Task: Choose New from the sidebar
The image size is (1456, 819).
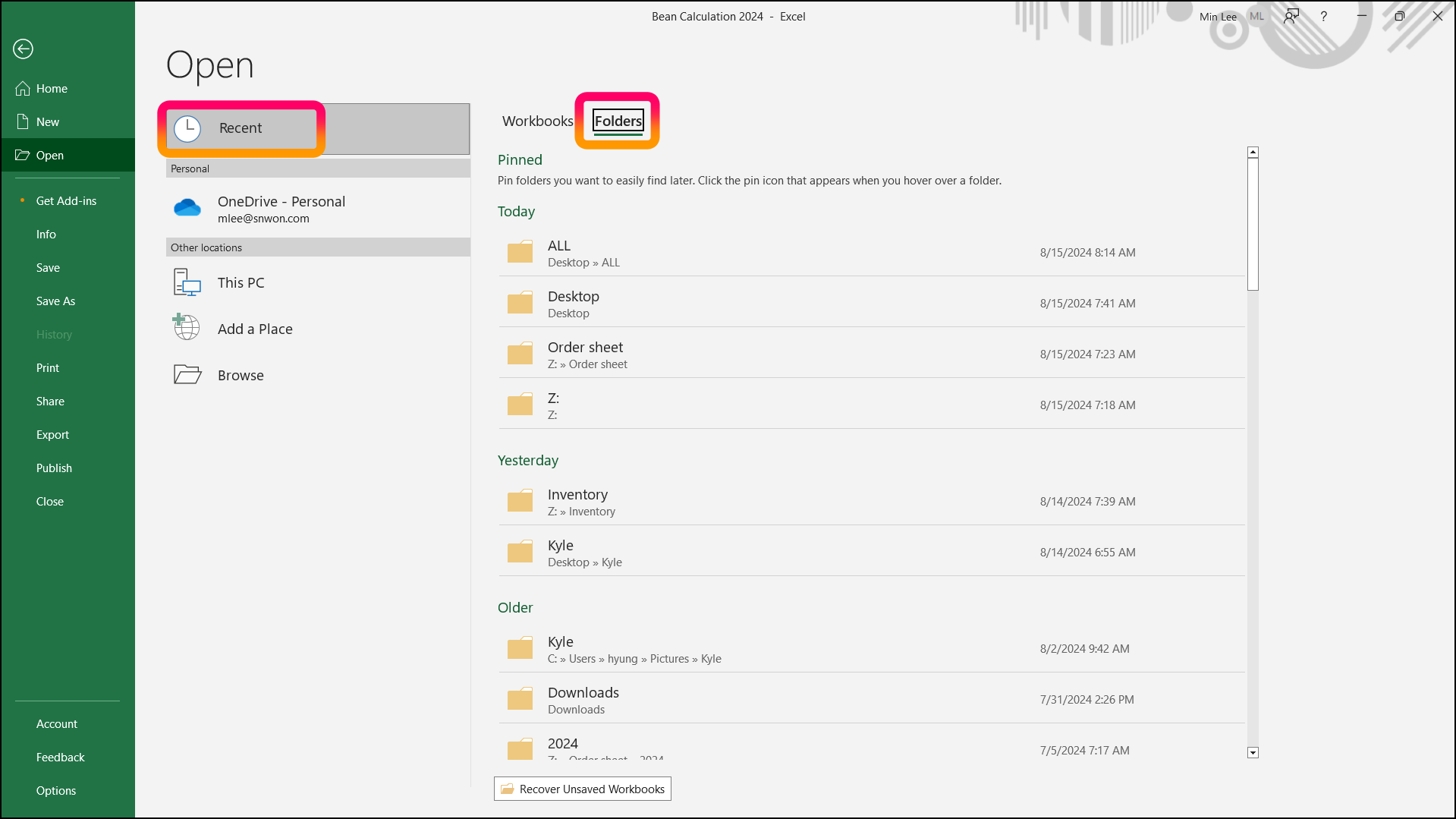Action: tap(68, 122)
